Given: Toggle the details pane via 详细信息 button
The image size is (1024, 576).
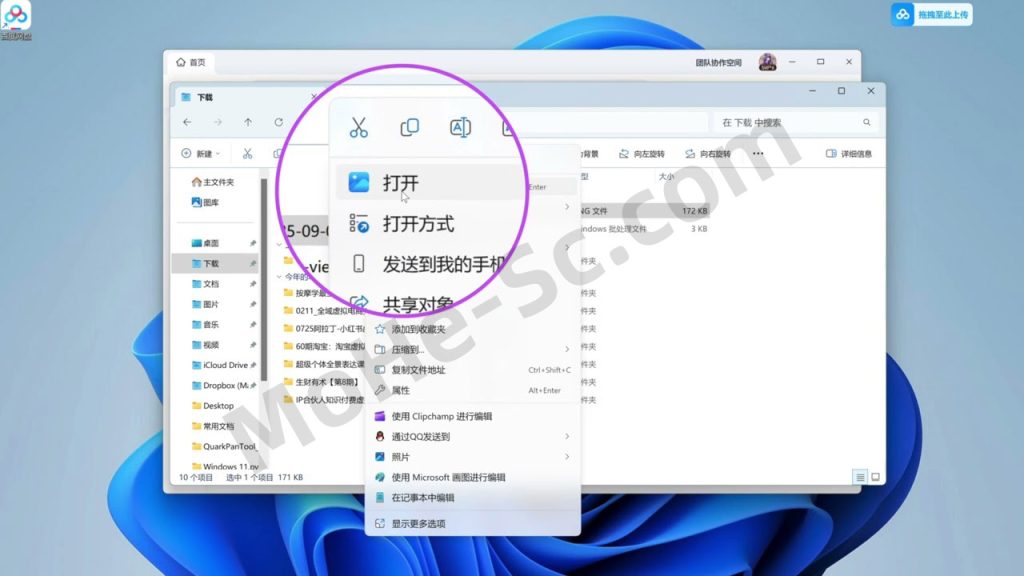Looking at the screenshot, I should coord(849,153).
